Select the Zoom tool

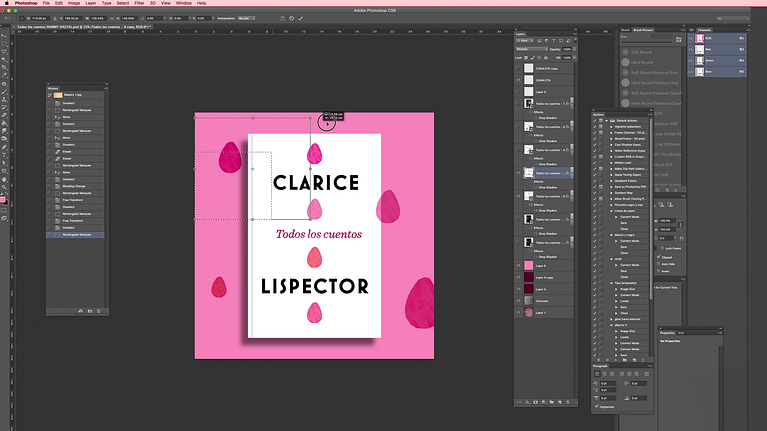(6, 188)
